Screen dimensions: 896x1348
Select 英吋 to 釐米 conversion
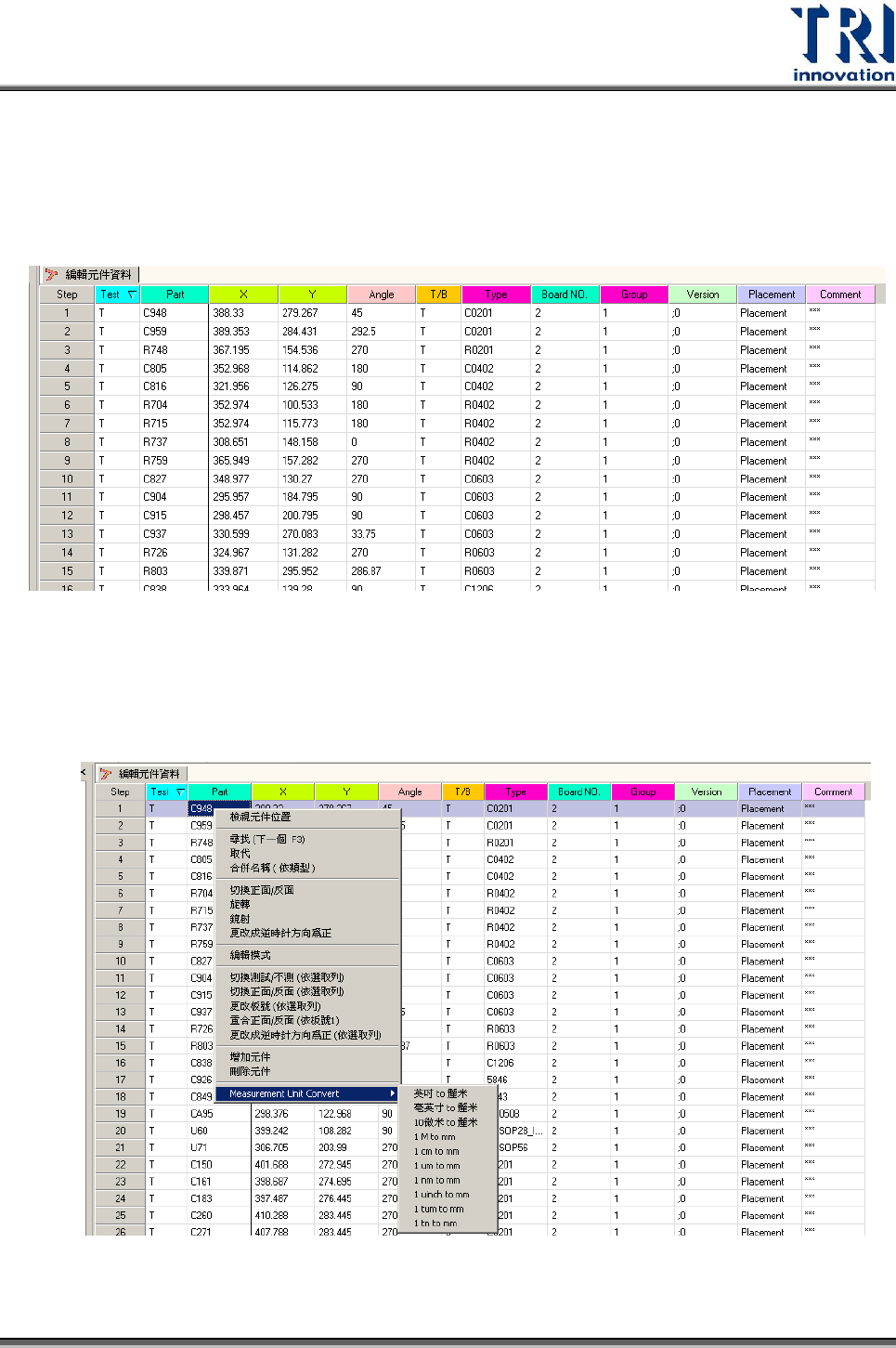[x=440, y=1093]
